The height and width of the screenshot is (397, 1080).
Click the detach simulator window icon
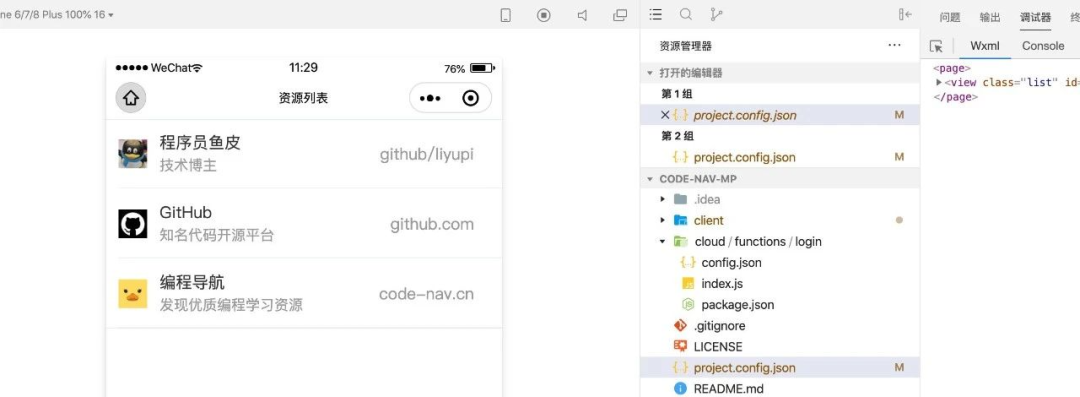[x=620, y=15]
